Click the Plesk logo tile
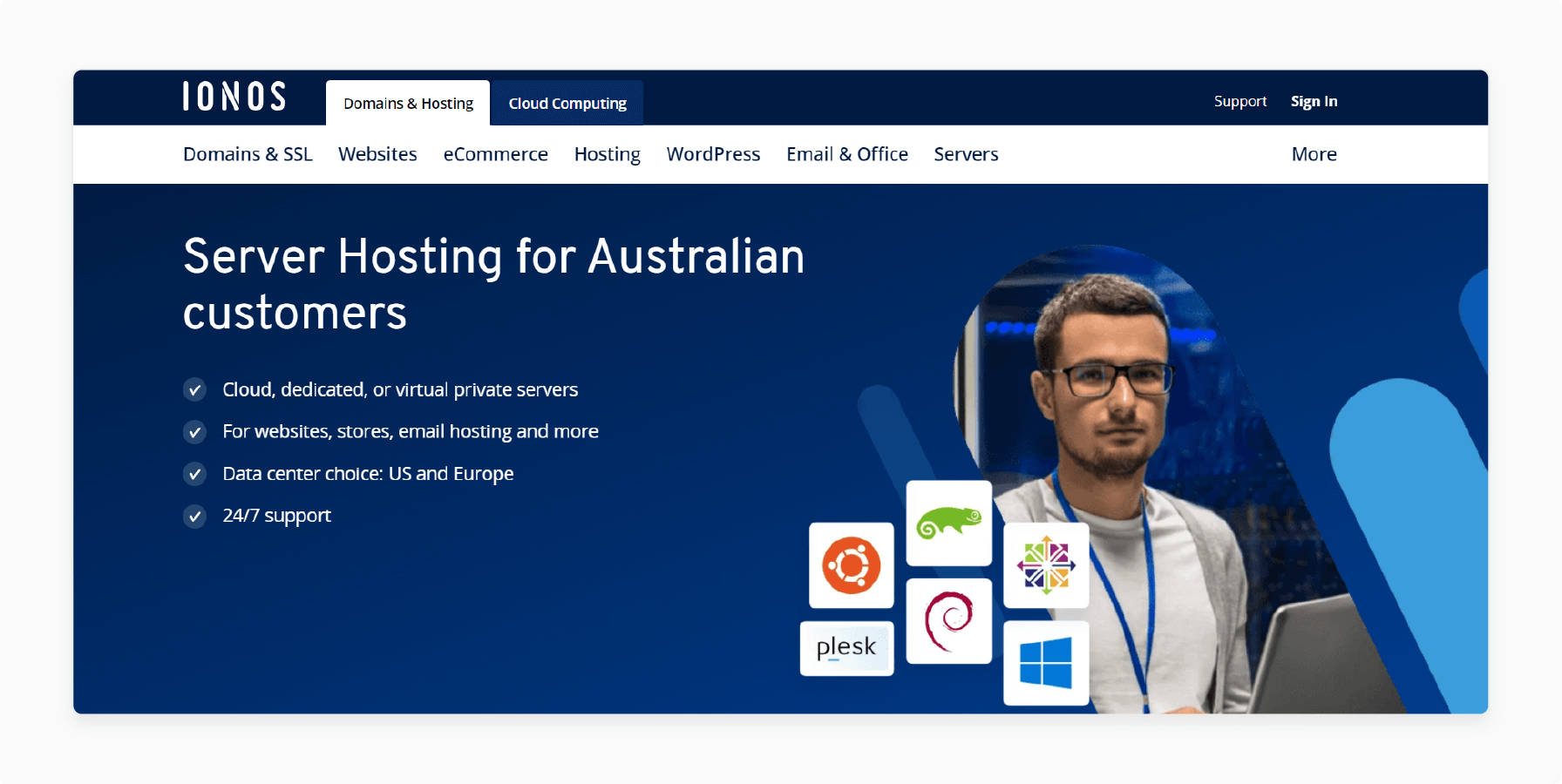The image size is (1562, 784). (x=847, y=648)
